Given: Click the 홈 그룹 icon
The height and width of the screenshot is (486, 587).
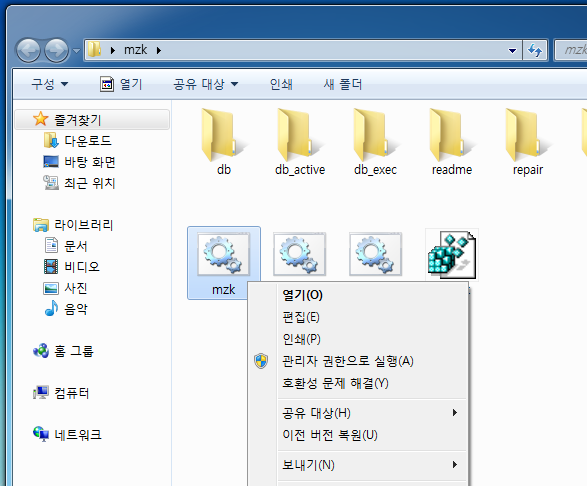Looking at the screenshot, I should pos(41,351).
